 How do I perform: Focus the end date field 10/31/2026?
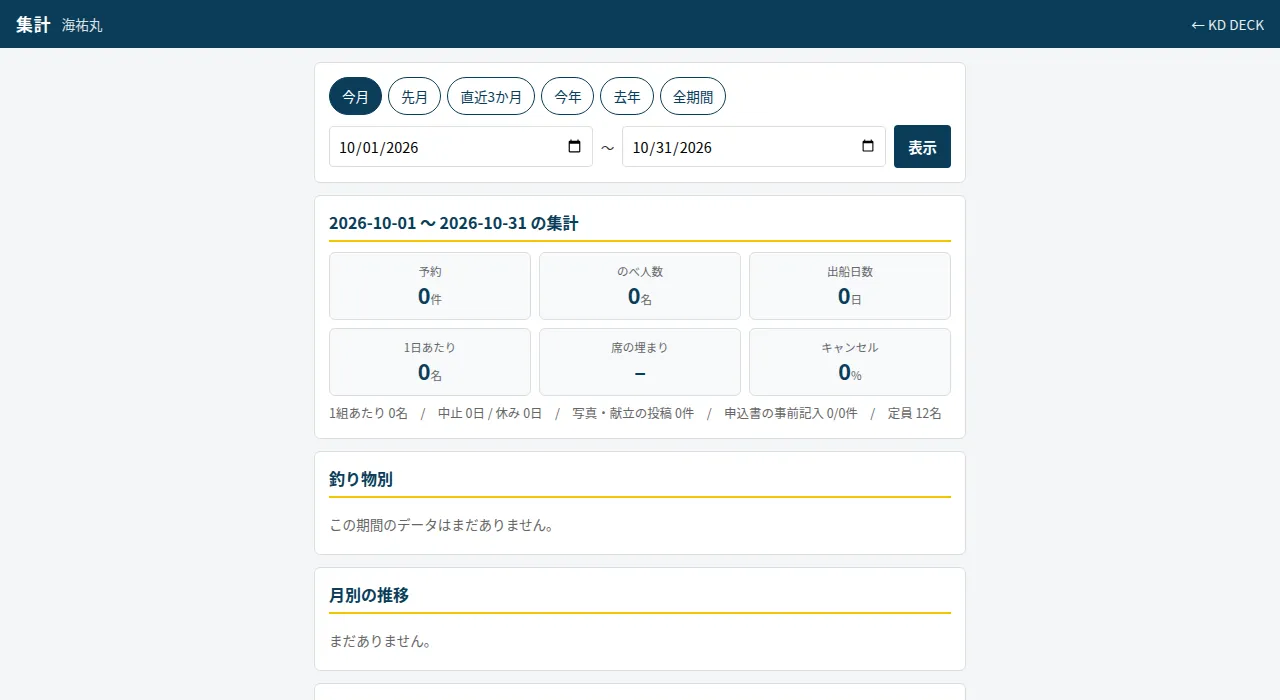[754, 147]
